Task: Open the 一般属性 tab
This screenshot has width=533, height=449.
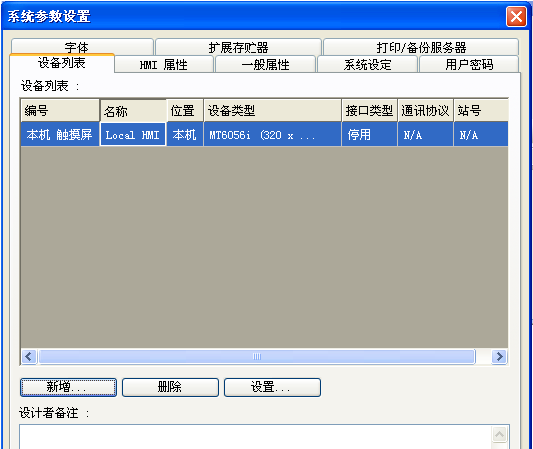Action: pos(265,64)
